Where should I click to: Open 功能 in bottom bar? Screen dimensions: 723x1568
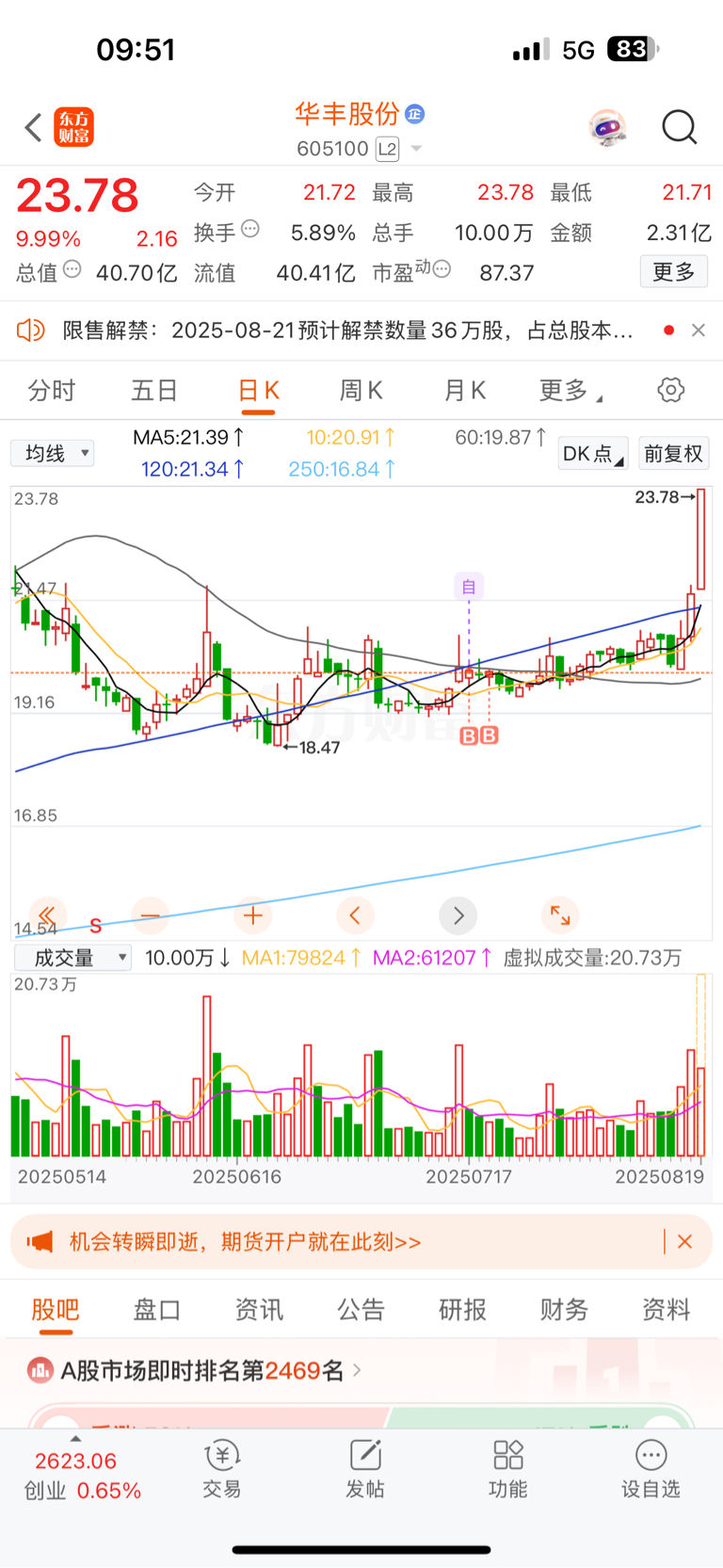point(508,1469)
